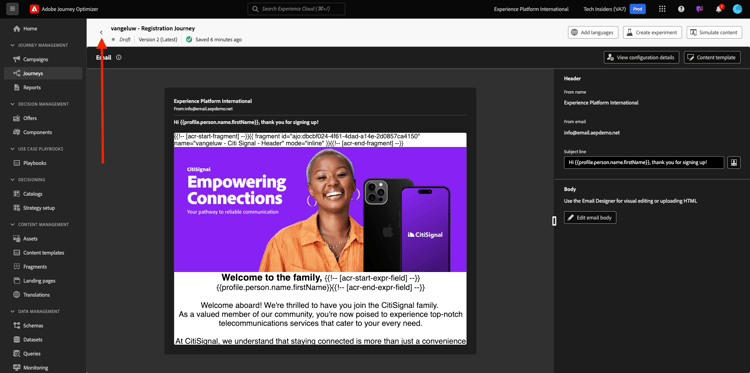The image size is (750, 373).
Task: Click View configuration details button
Action: pyautogui.click(x=641, y=57)
